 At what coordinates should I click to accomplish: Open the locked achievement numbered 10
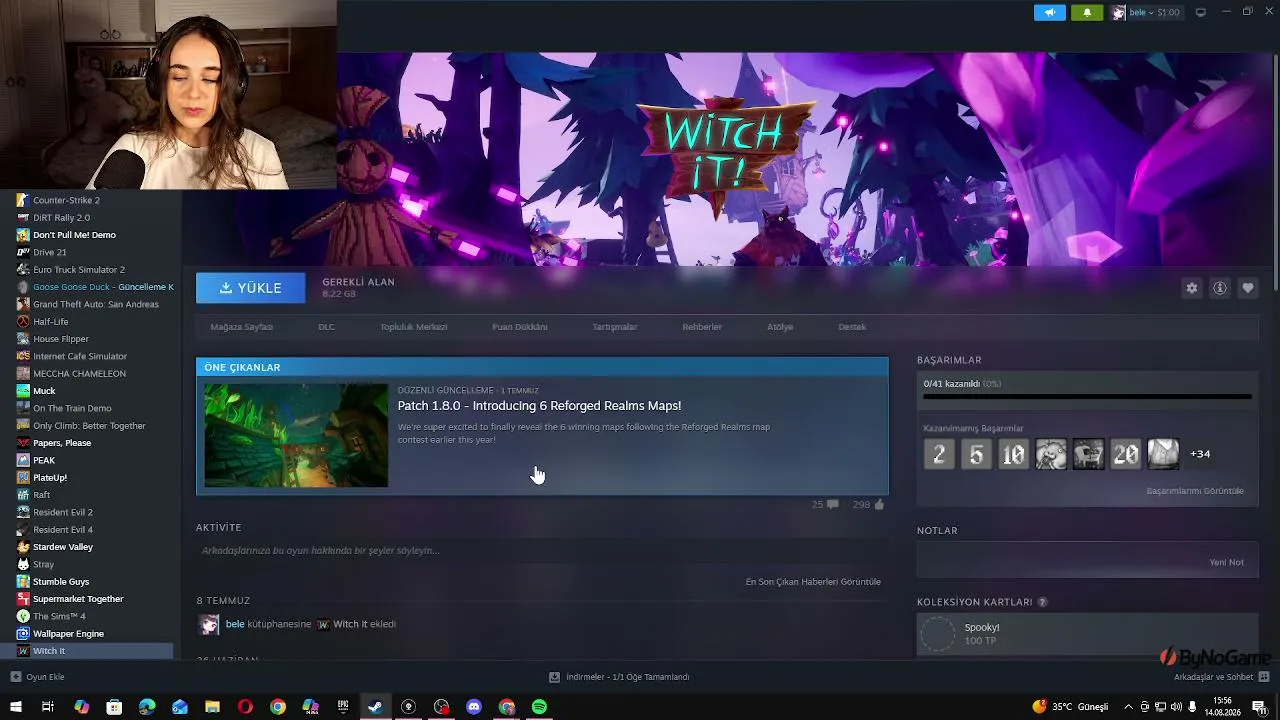pyautogui.click(x=1014, y=454)
